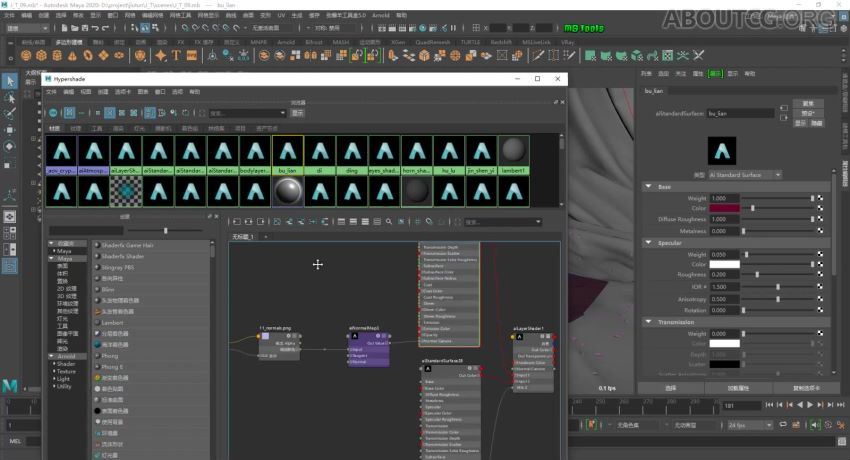The width and height of the screenshot is (850, 460).
Task: Click the MEL command line label
Action: [x=15, y=441]
